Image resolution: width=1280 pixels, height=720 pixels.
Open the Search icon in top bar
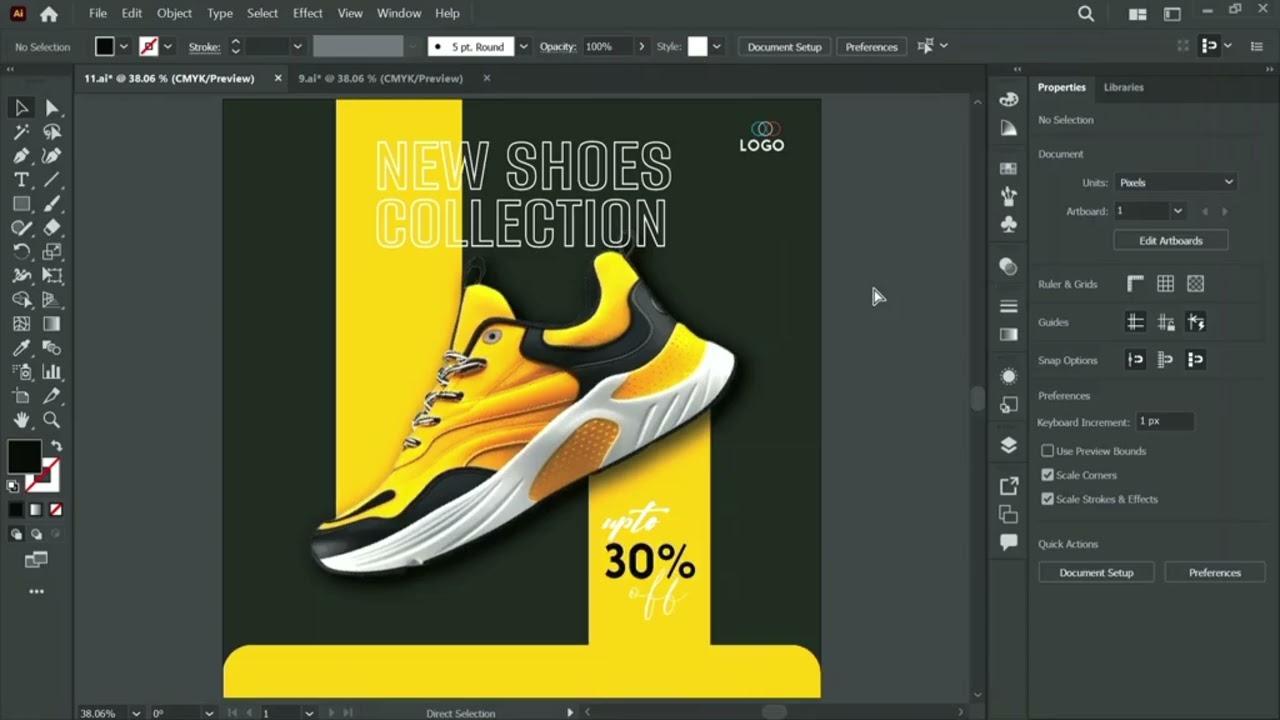[x=1086, y=14]
